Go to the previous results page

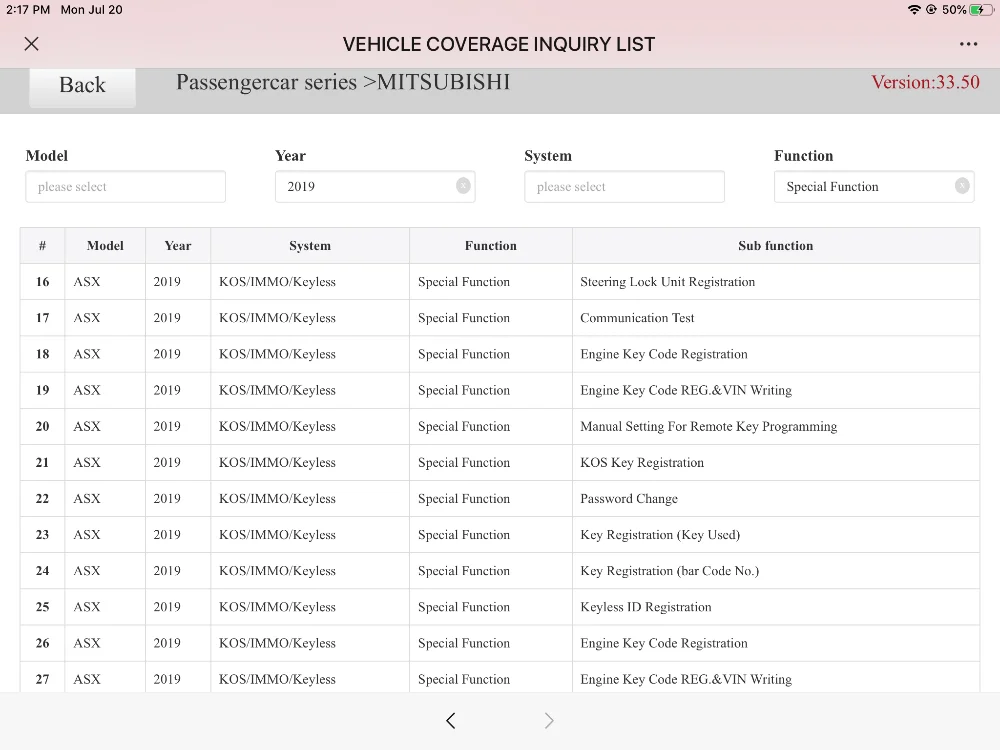451,721
